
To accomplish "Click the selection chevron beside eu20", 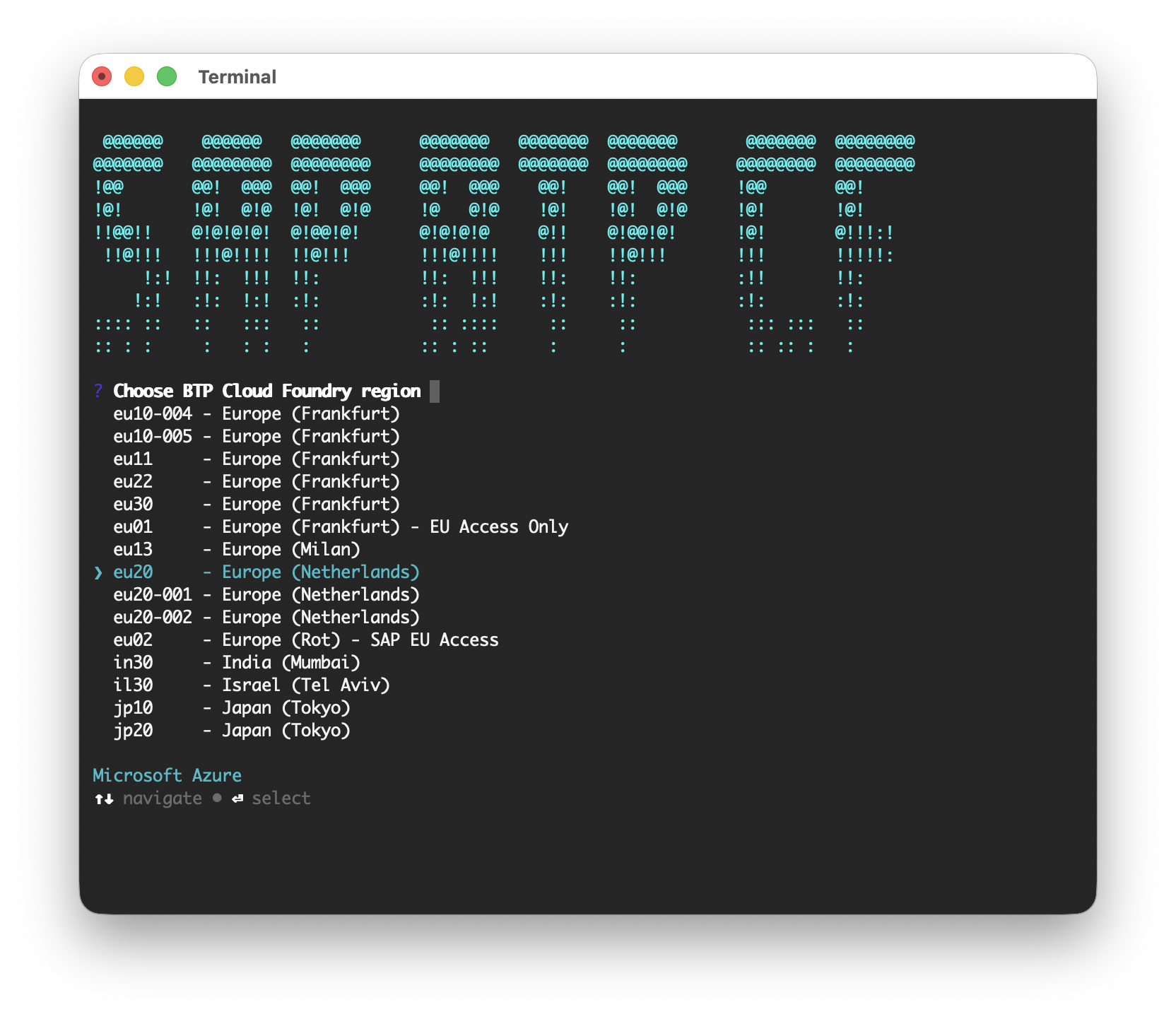I will (98, 572).
